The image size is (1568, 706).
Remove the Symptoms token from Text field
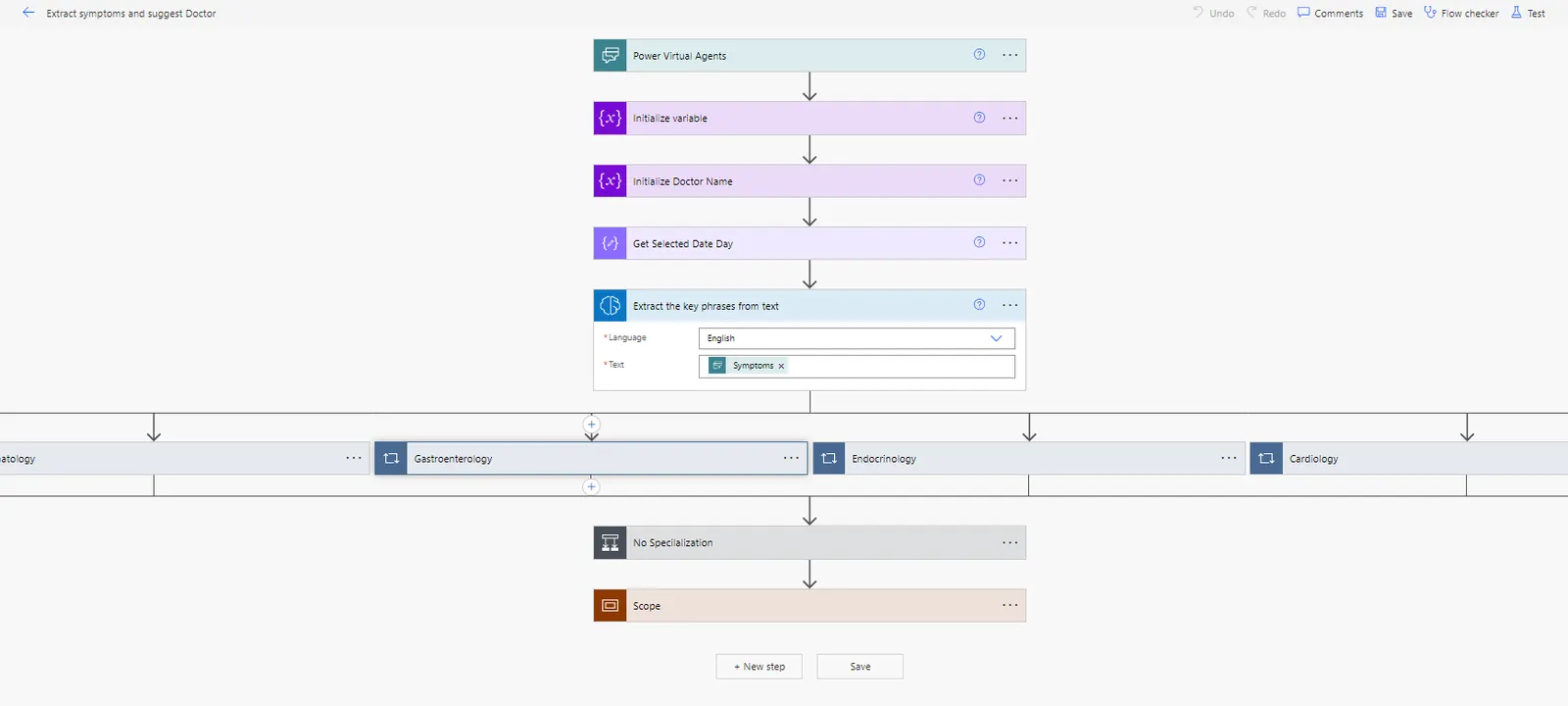781,366
